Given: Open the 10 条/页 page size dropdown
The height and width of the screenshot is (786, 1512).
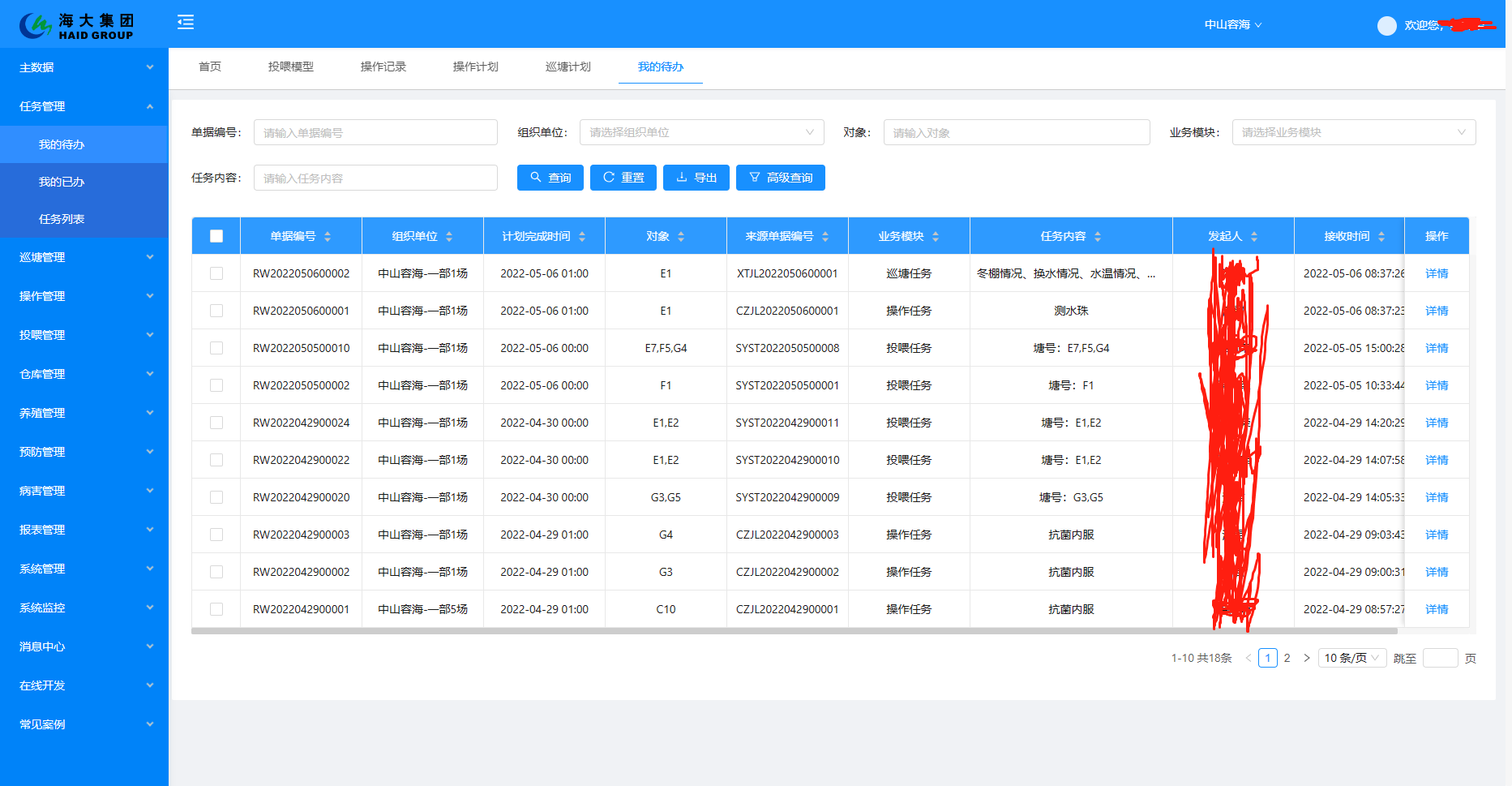Looking at the screenshot, I should (1351, 658).
